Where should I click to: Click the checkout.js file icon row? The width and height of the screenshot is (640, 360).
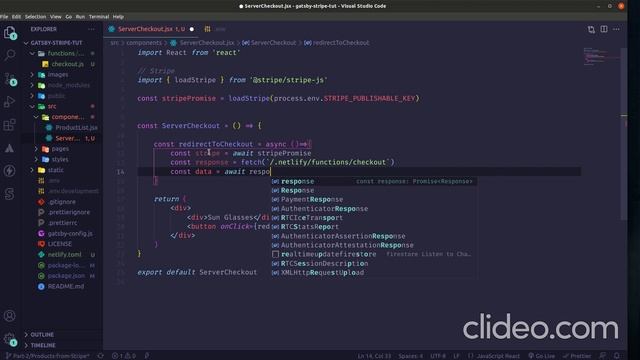[62, 64]
